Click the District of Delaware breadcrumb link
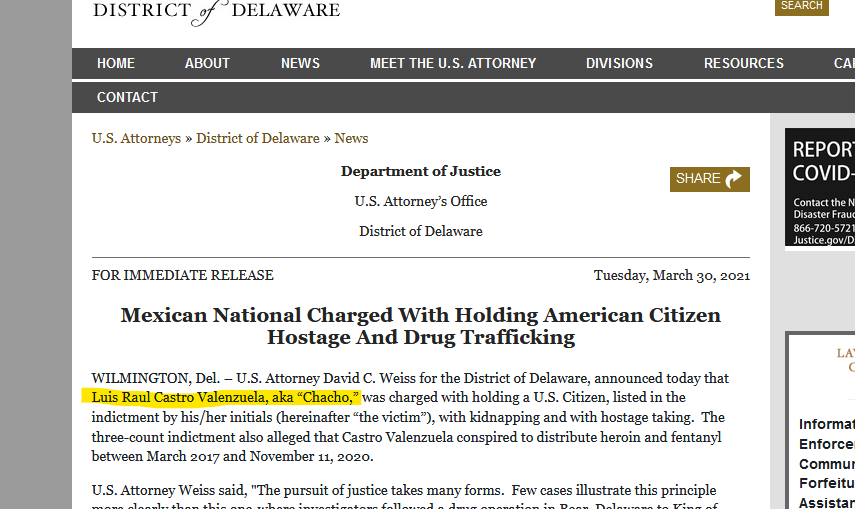Image resolution: width=855 pixels, height=509 pixels. (257, 139)
